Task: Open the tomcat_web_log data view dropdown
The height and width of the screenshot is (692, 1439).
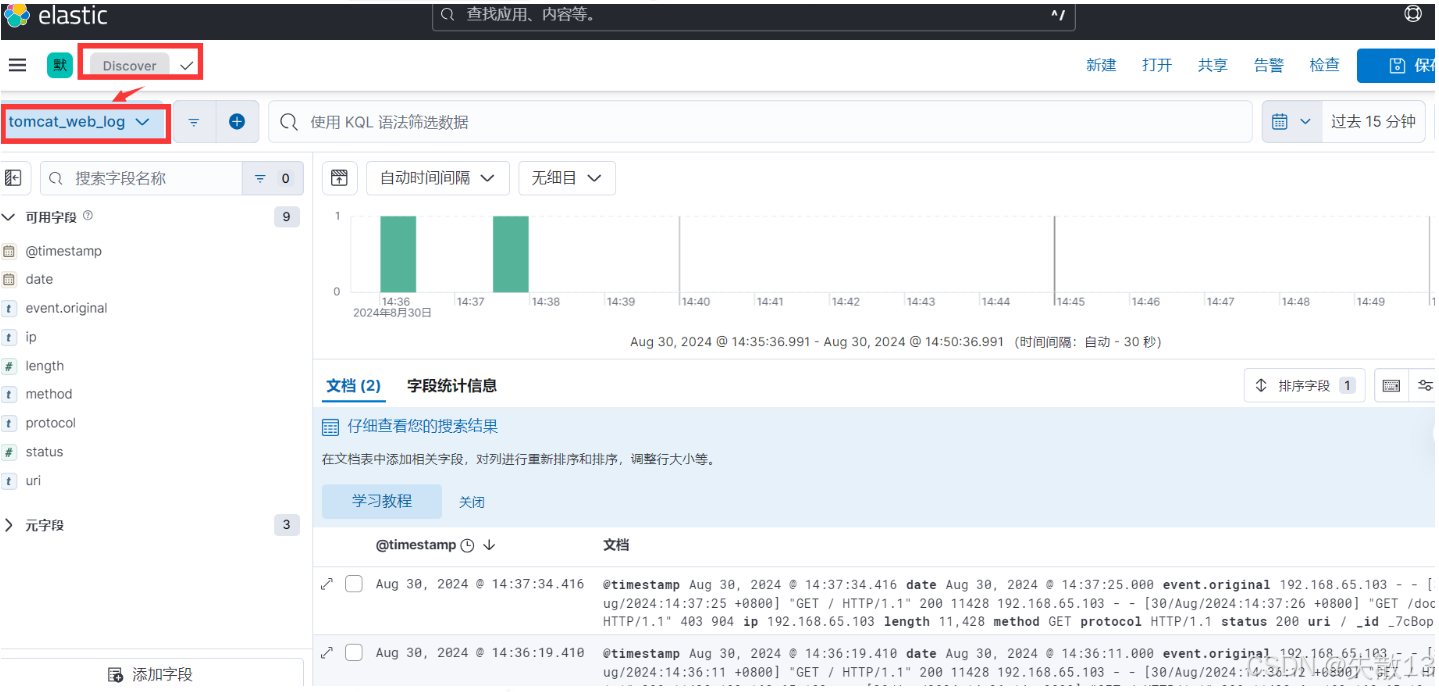Action: coord(85,122)
